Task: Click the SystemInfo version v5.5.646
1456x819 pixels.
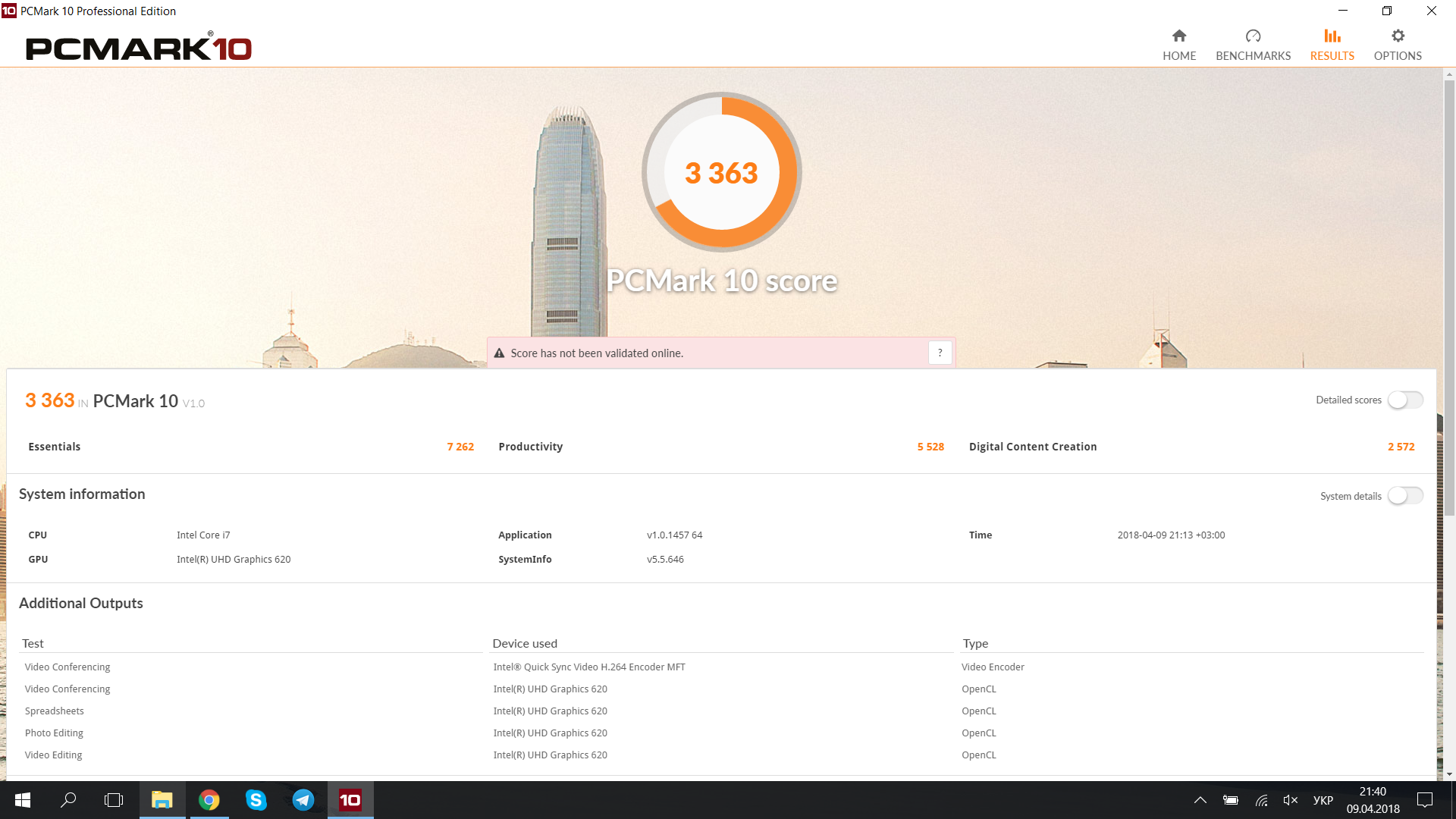Action: (665, 560)
